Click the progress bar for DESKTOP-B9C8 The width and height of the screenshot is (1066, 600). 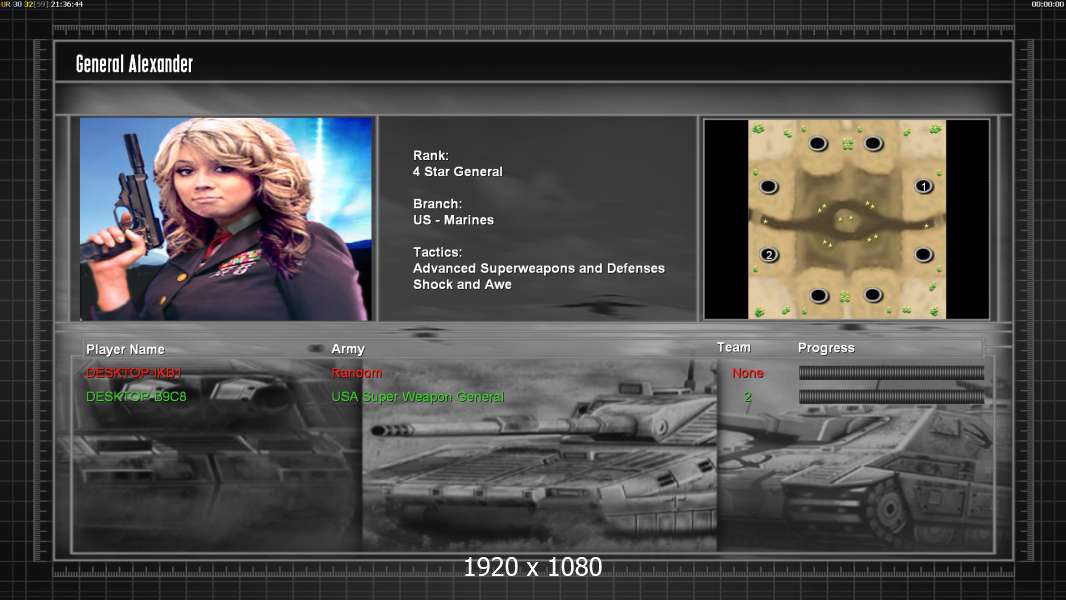[891, 397]
